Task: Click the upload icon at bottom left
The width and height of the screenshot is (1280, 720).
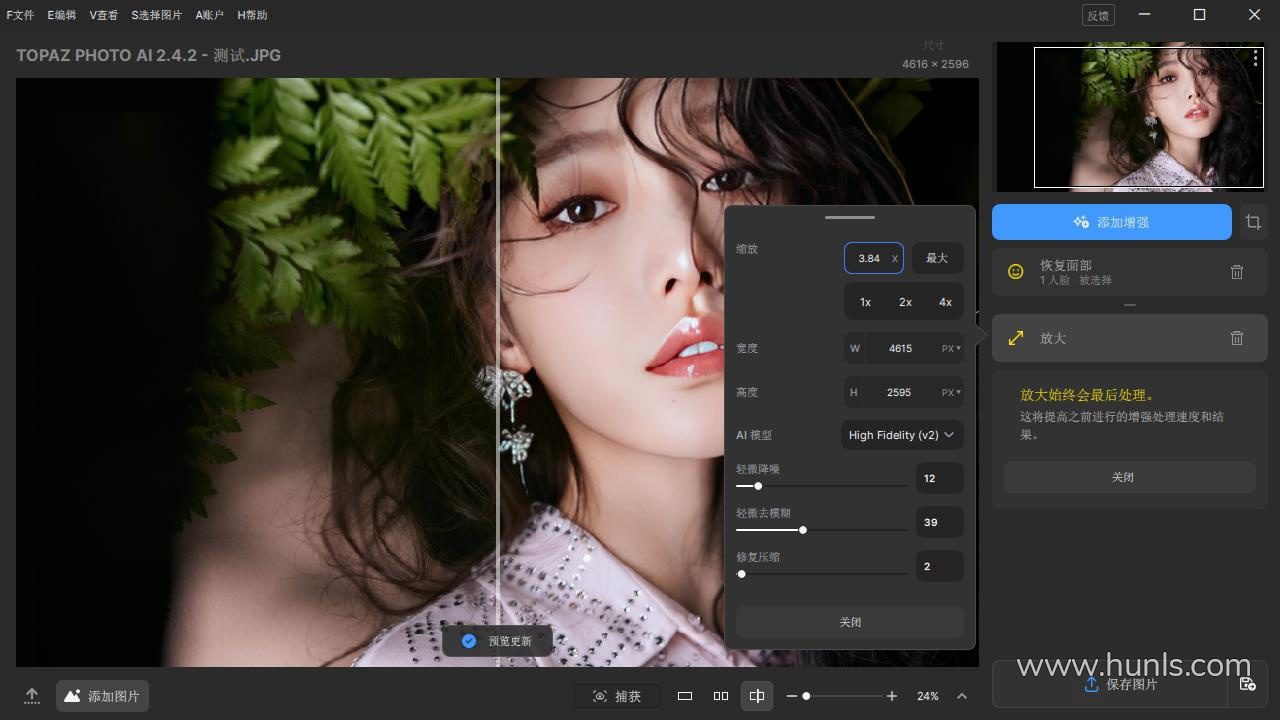Action: pos(32,696)
